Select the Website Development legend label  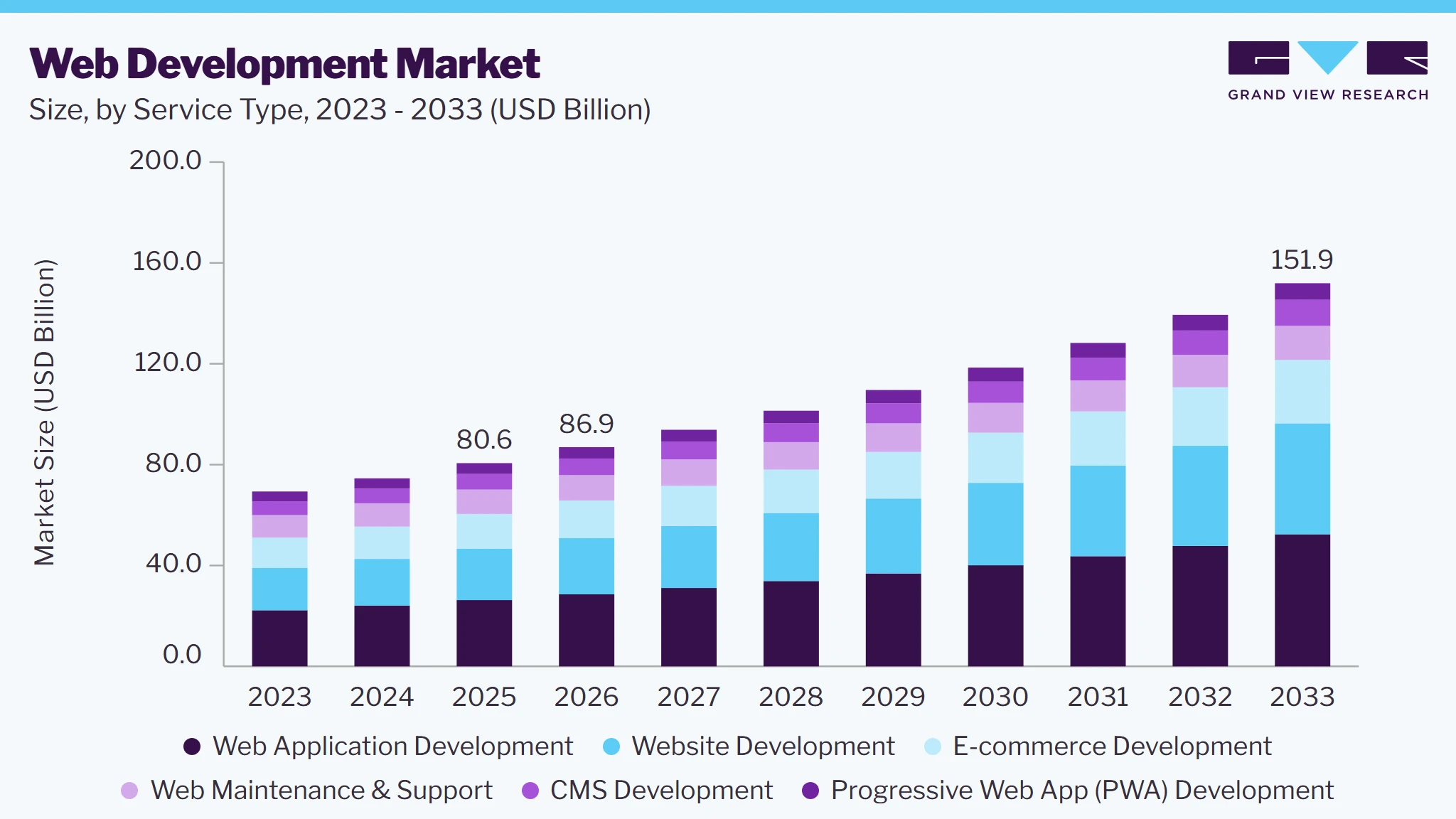click(763, 746)
